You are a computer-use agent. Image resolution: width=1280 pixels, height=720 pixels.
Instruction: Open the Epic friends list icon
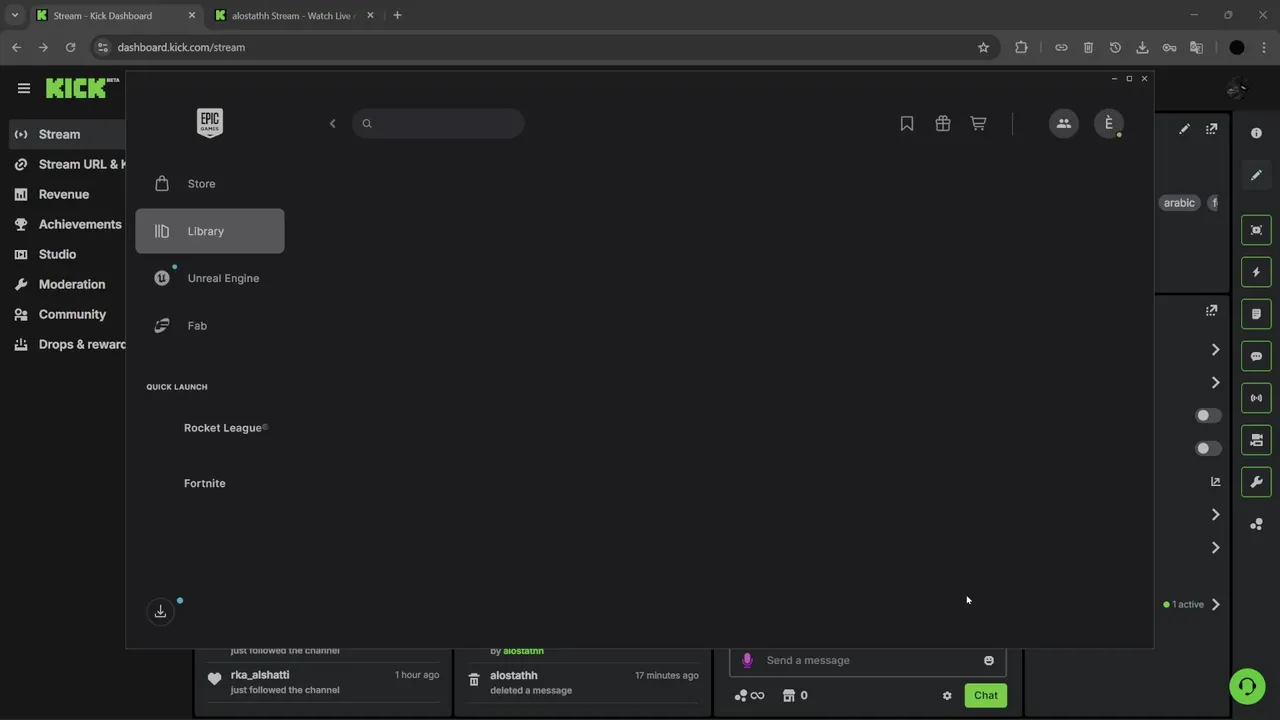coord(1064,123)
